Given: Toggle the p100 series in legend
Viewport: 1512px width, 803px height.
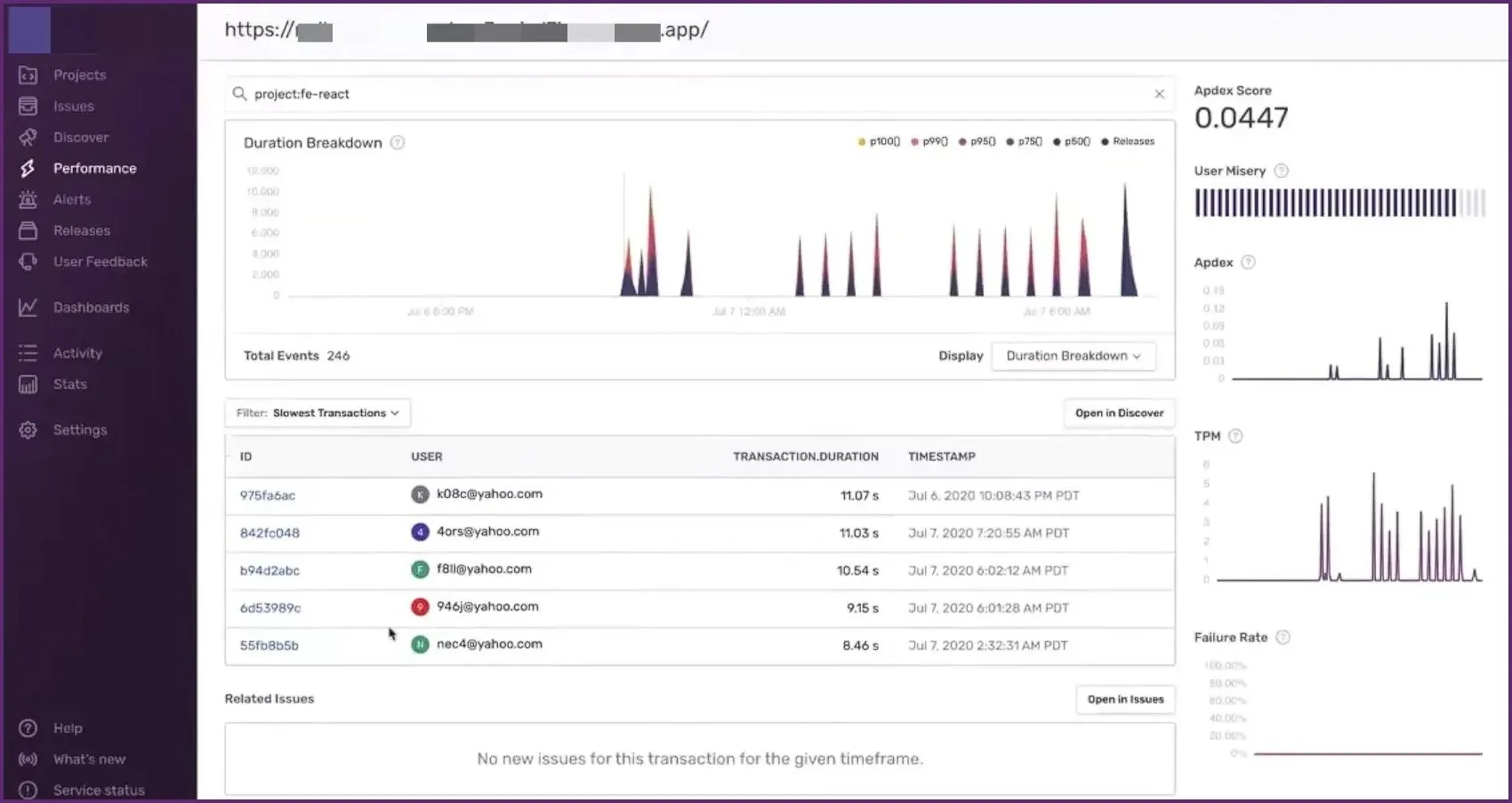Looking at the screenshot, I should click(x=880, y=141).
